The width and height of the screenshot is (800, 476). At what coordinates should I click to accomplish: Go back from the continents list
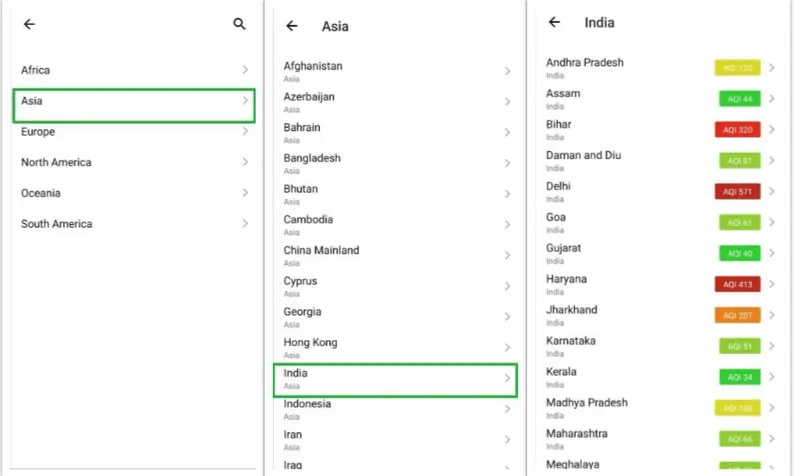click(x=30, y=24)
